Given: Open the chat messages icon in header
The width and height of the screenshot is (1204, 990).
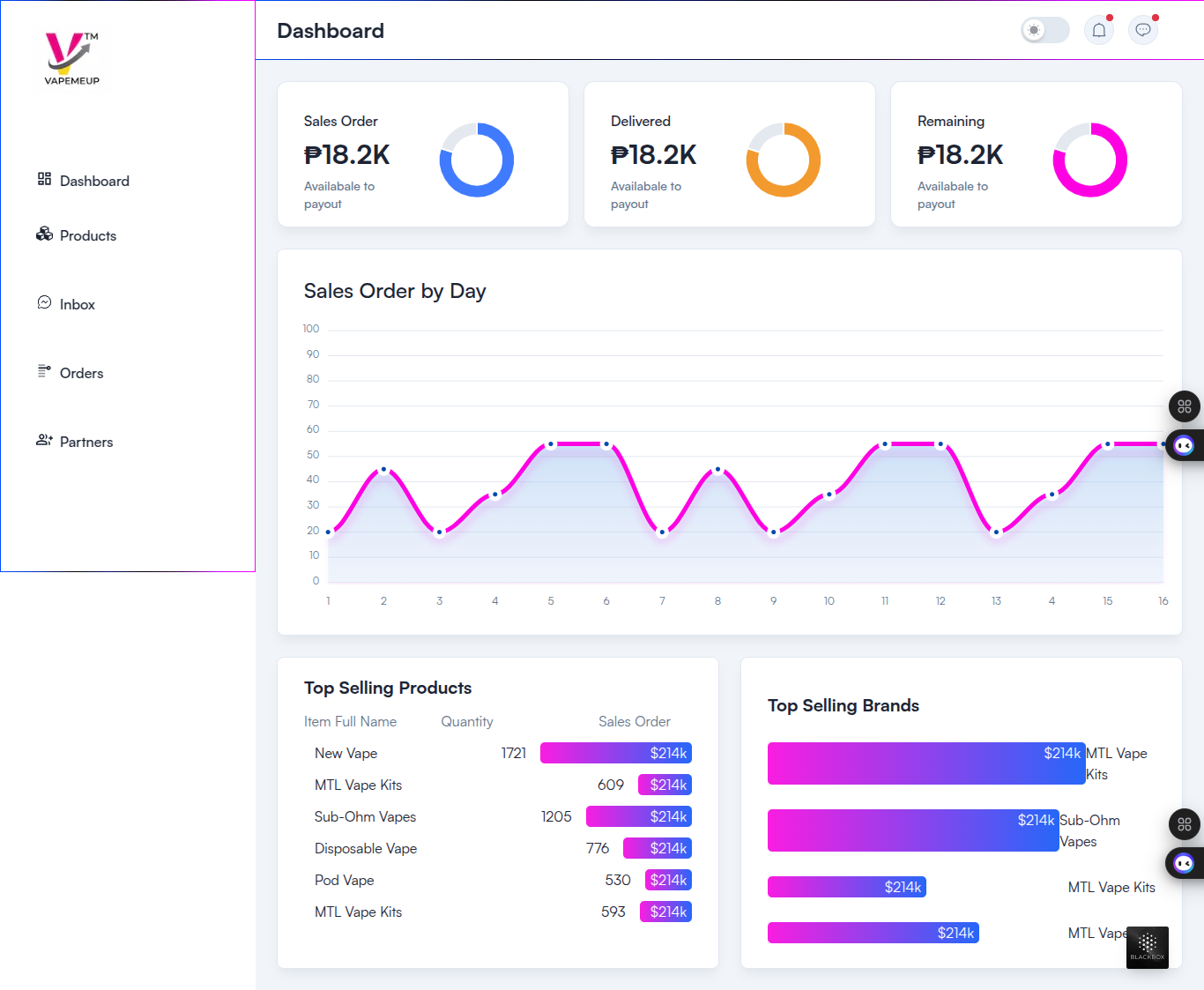Looking at the screenshot, I should [x=1143, y=31].
